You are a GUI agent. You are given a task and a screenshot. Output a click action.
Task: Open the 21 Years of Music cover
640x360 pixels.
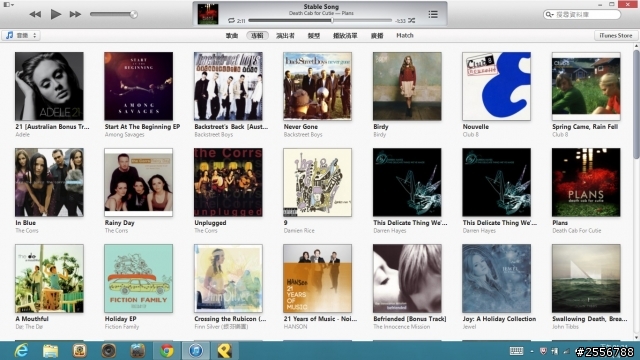318,278
